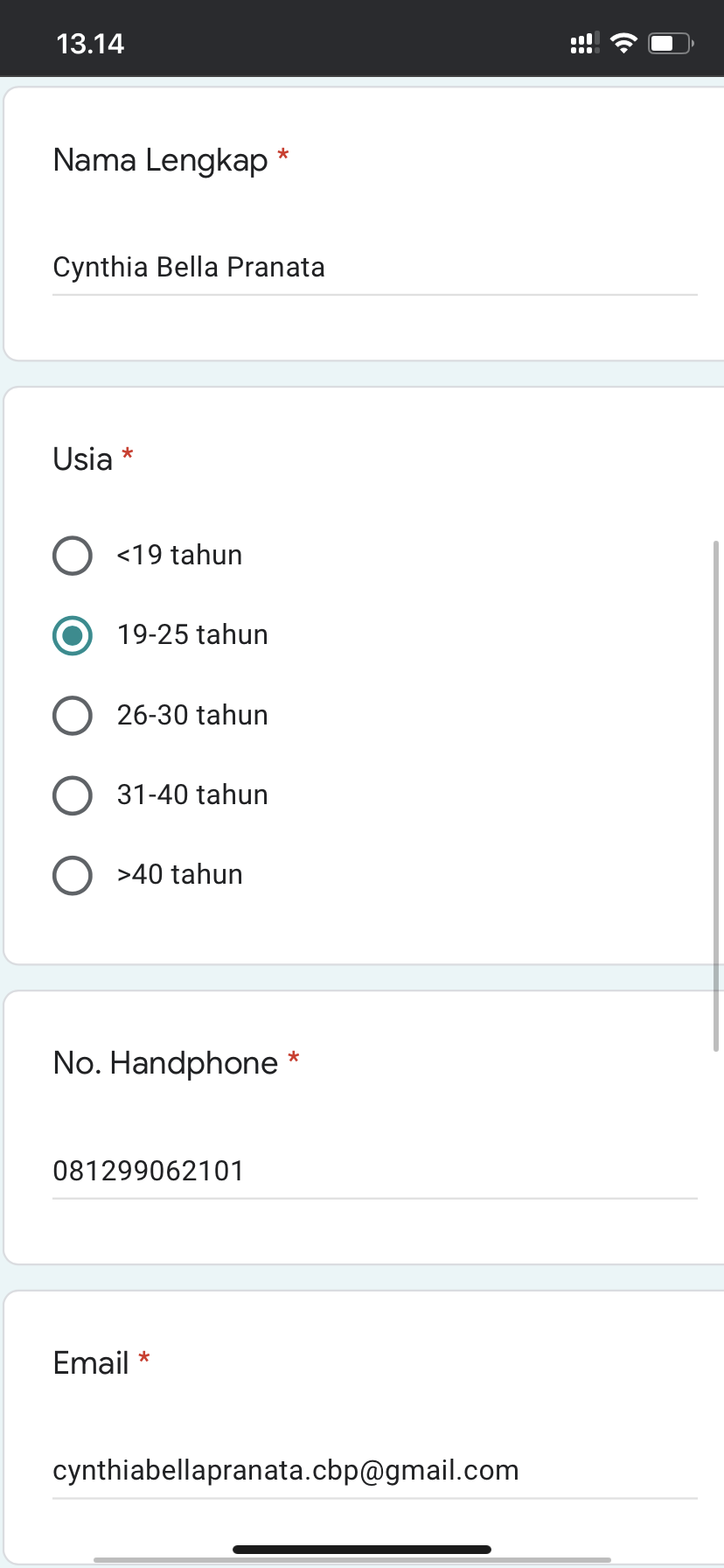
Task: Focus the No. Handphone input field
Action: click(375, 1171)
